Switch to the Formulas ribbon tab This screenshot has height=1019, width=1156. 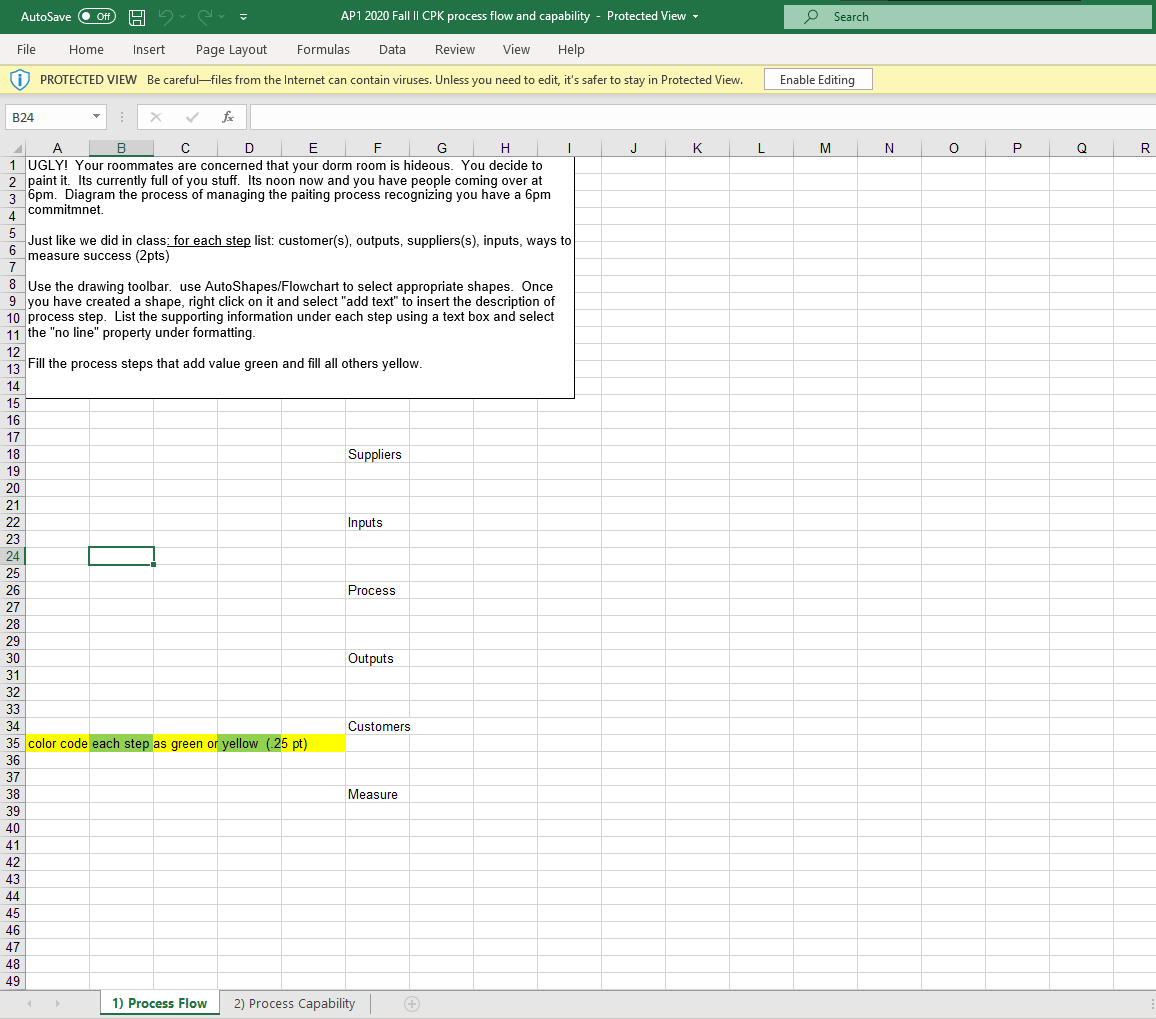point(323,49)
